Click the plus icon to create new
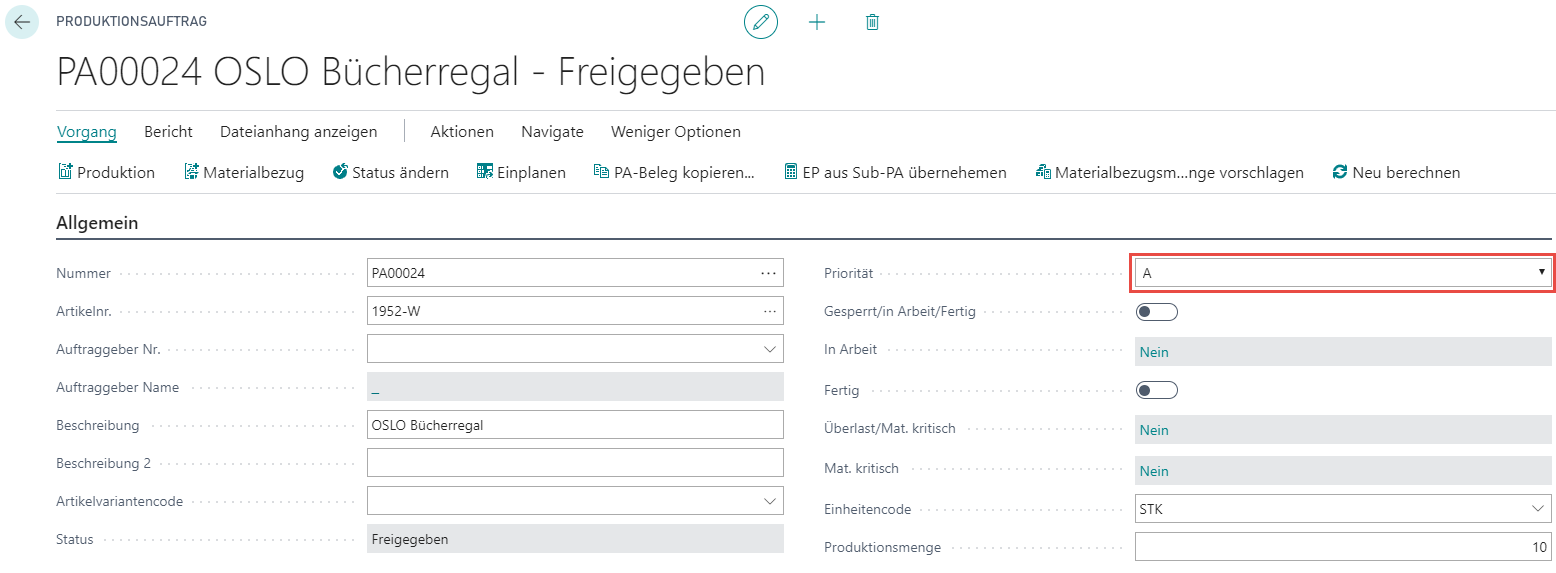This screenshot has width=1556, height=573. (817, 22)
